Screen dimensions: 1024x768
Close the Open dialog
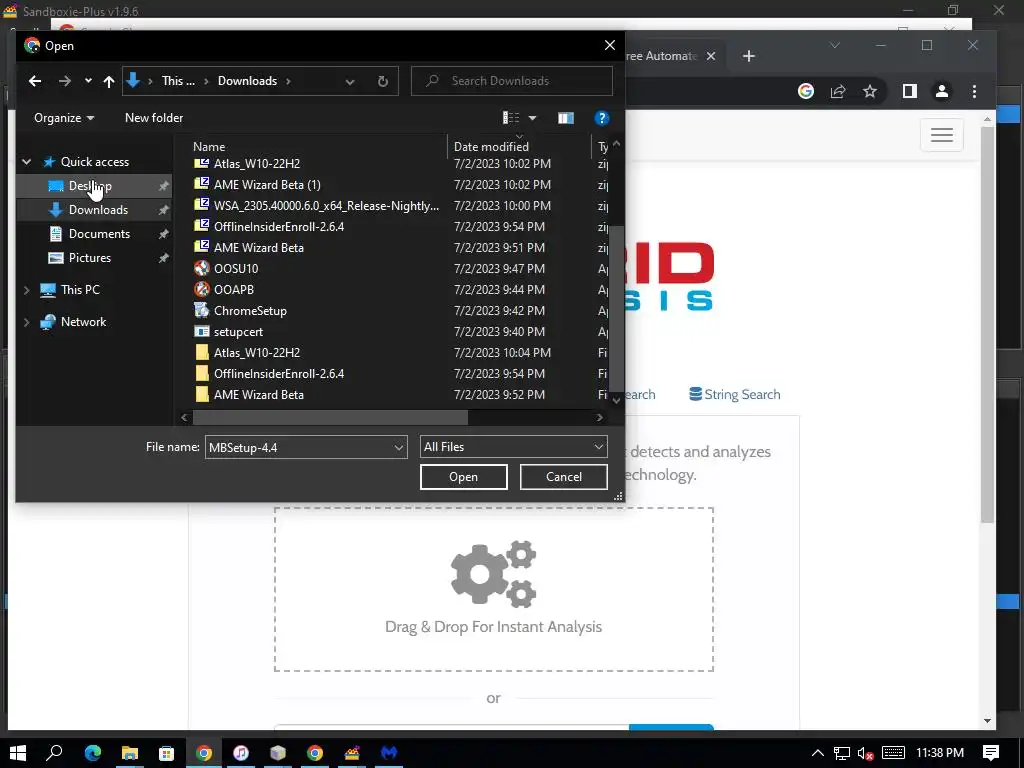(x=609, y=45)
